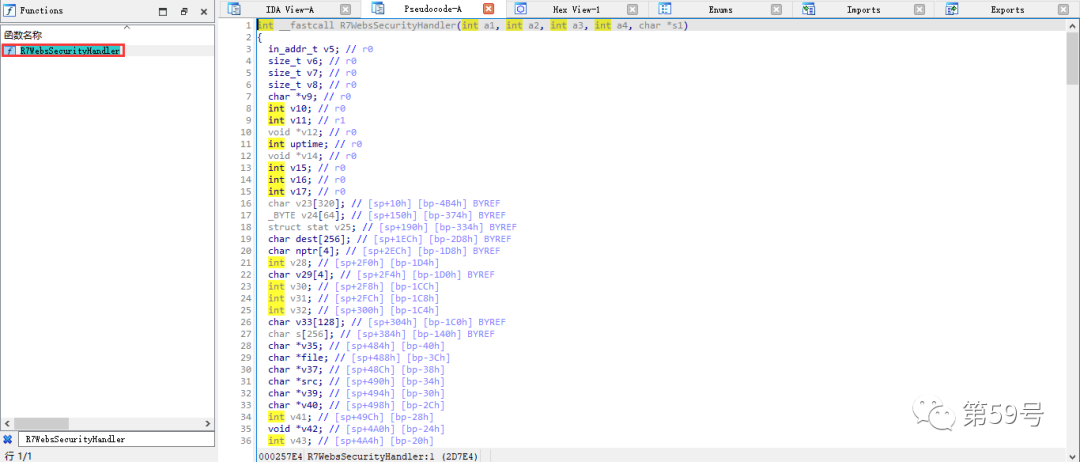Float the Functions panel via restore button
This screenshot has width=1080, height=462.
pos(184,12)
